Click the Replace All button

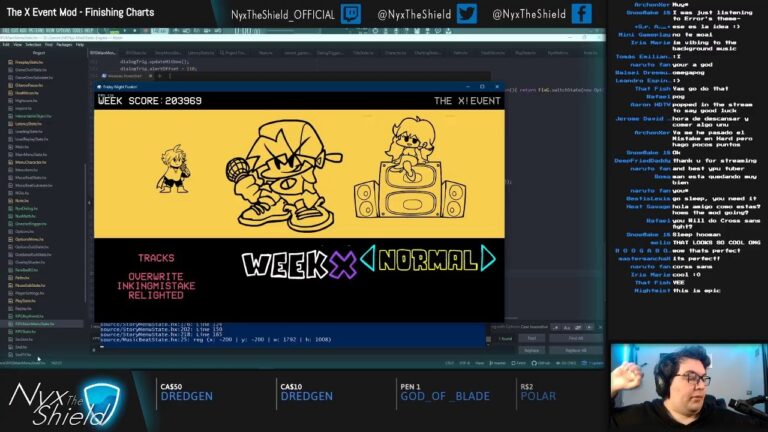pos(575,350)
